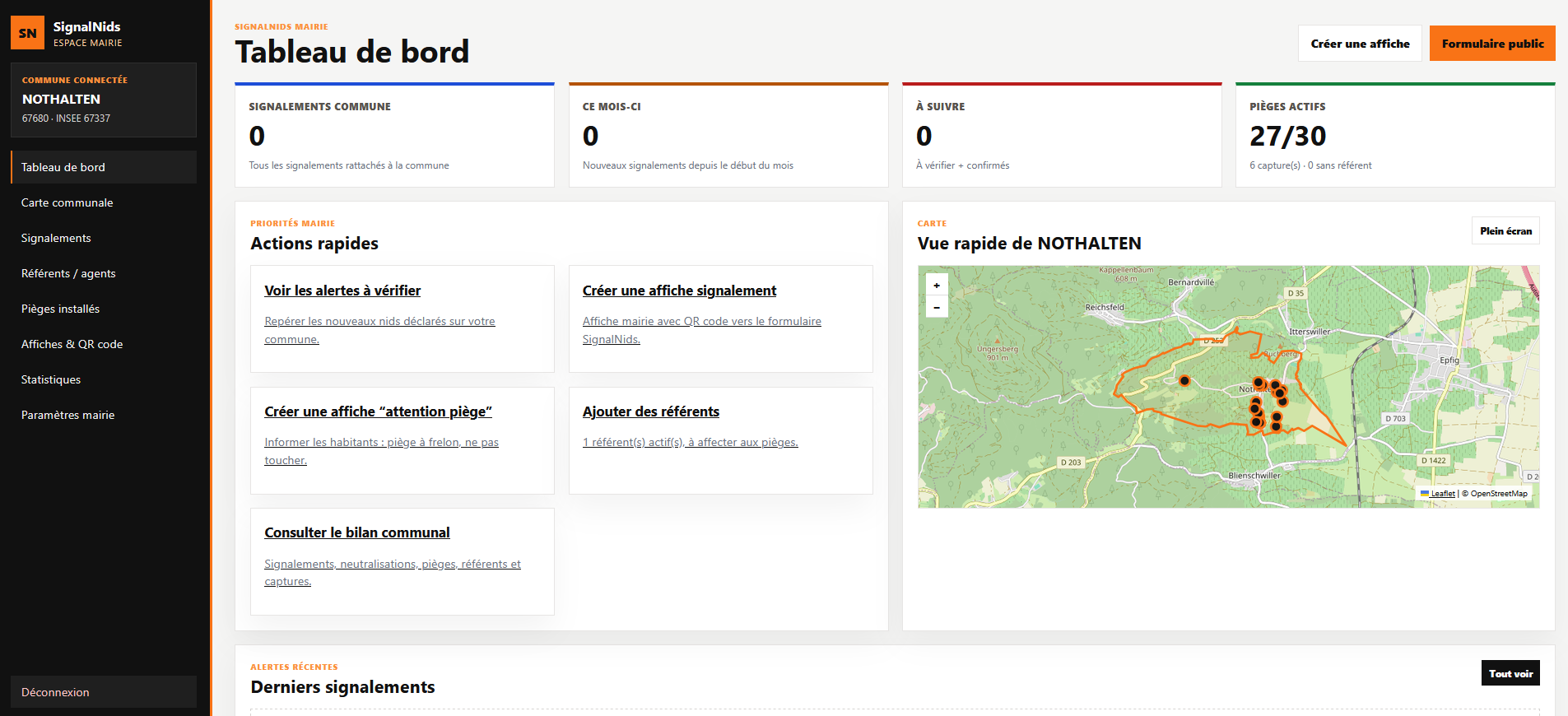
Task: Click the Pièges actifs stat card
Action: click(x=1395, y=135)
